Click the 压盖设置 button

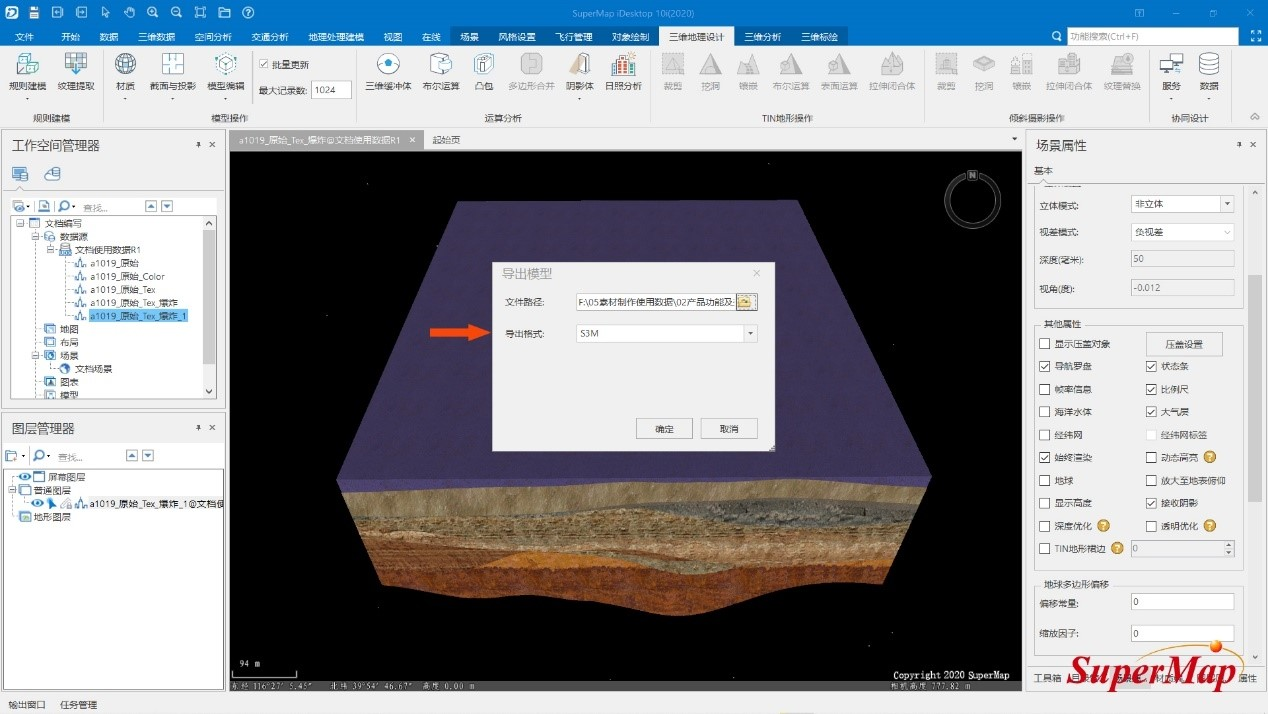coord(1183,344)
